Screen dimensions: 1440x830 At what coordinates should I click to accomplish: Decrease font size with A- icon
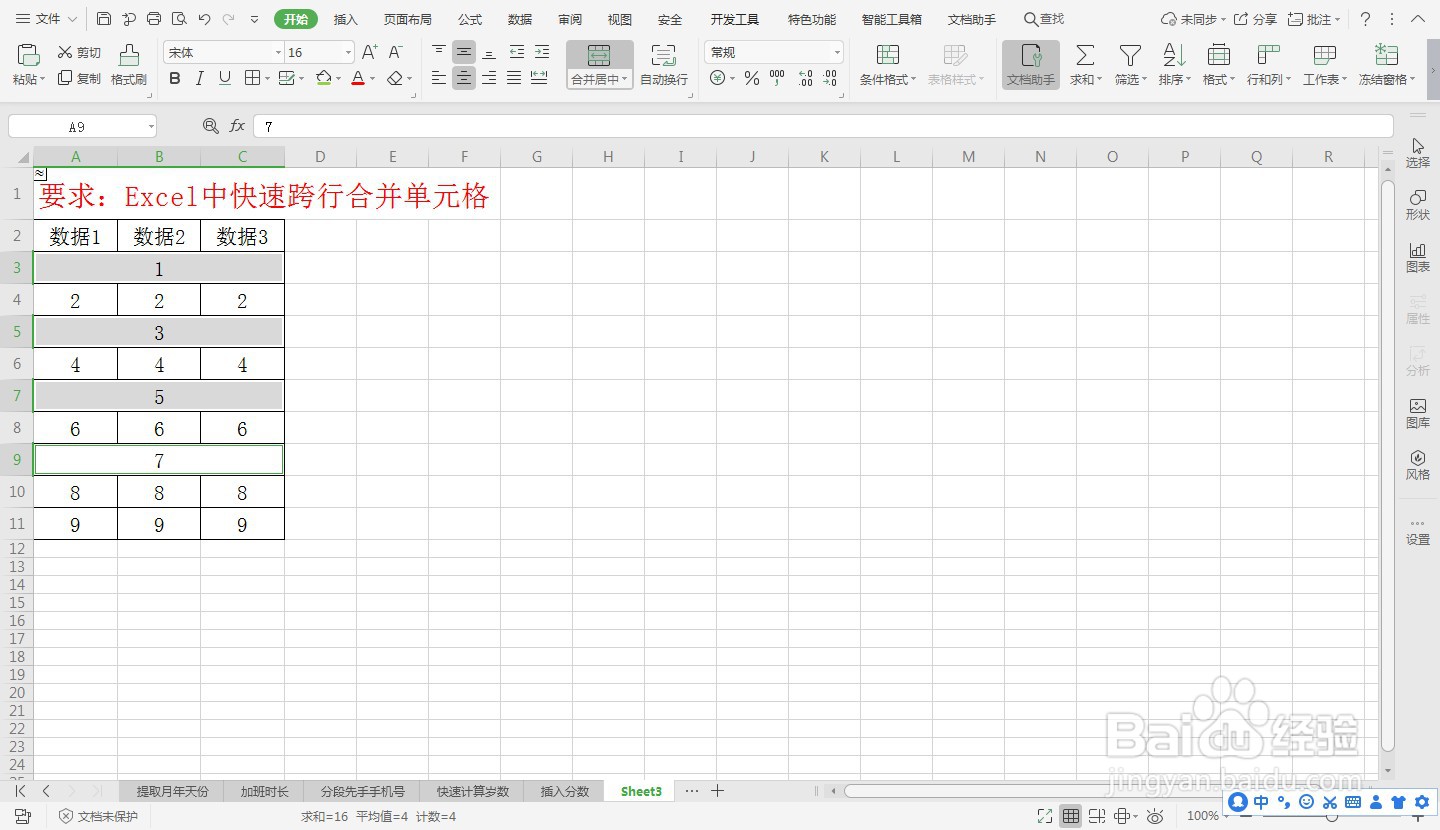click(396, 52)
